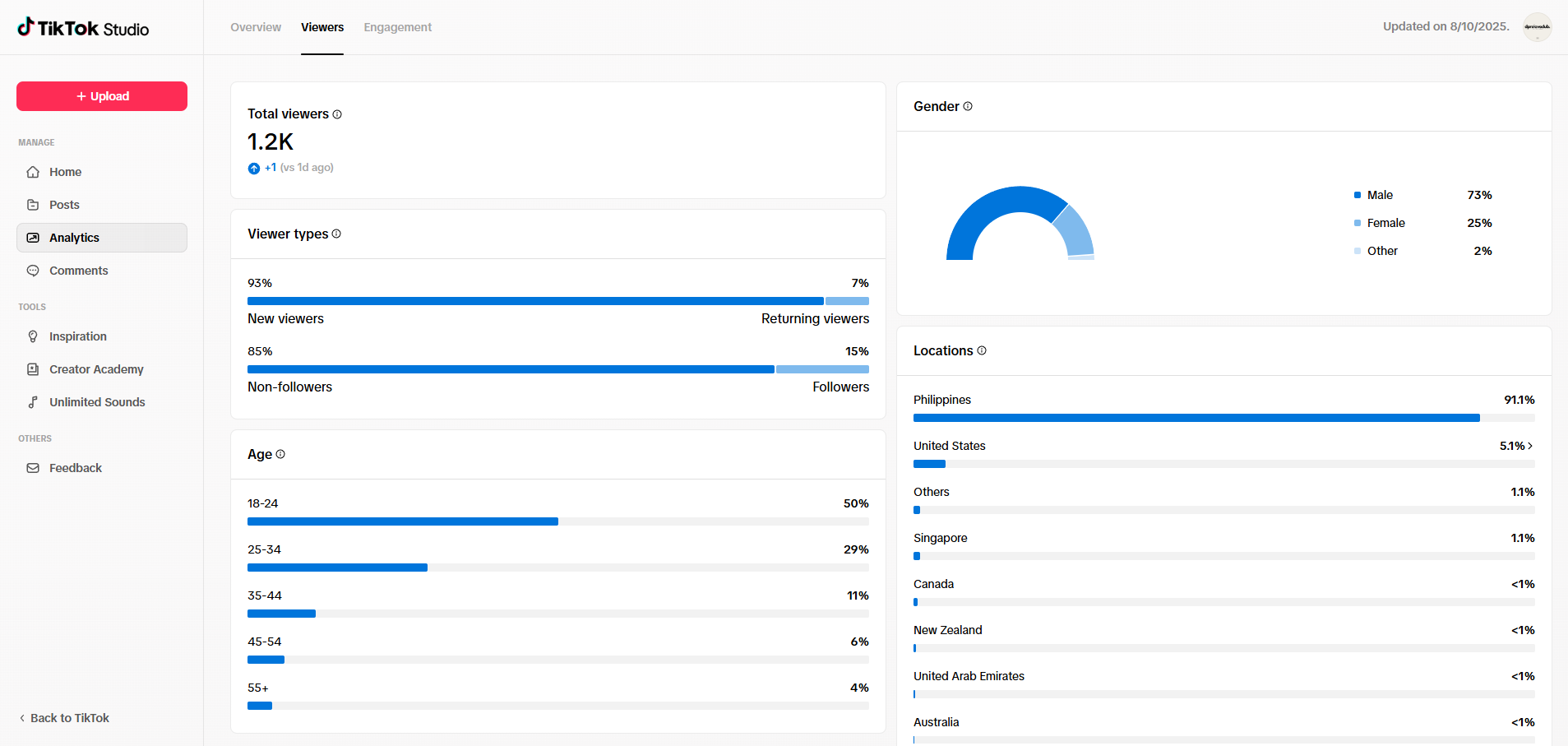Open the profile avatar menu
The image size is (1568, 746).
[1537, 27]
